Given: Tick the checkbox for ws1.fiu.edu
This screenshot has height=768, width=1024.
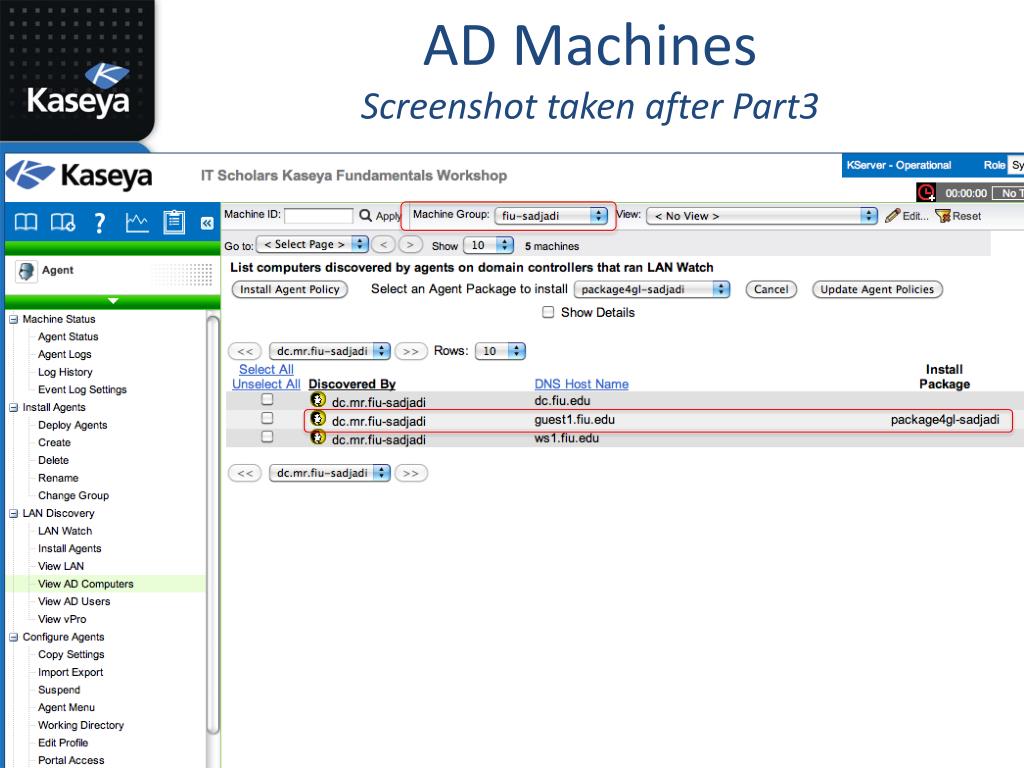Looking at the screenshot, I should coord(267,436).
